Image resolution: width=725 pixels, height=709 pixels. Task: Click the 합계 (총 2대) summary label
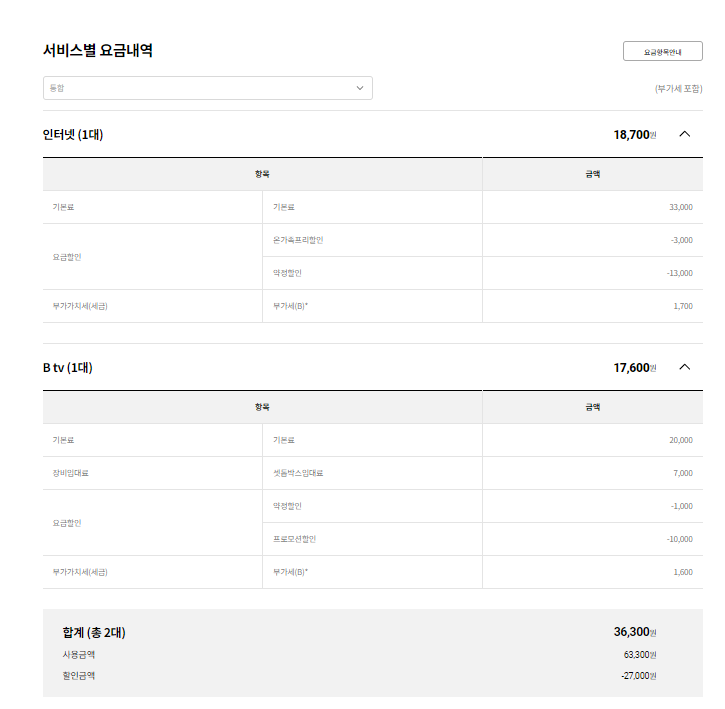(x=94, y=632)
